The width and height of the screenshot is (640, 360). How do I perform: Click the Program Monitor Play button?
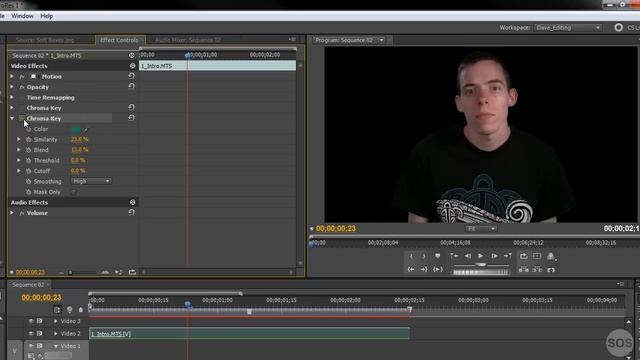click(x=480, y=256)
